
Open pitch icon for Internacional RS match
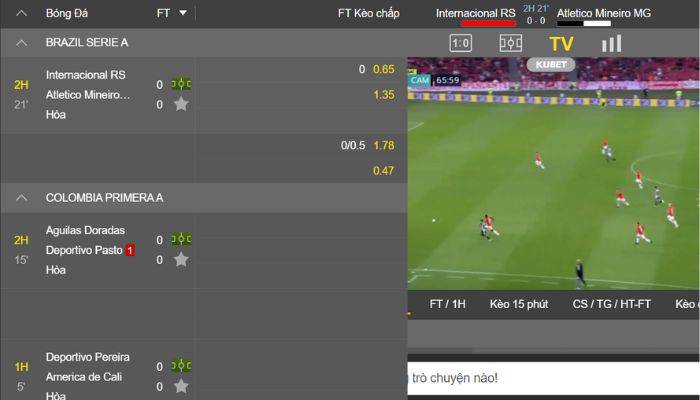tap(181, 84)
